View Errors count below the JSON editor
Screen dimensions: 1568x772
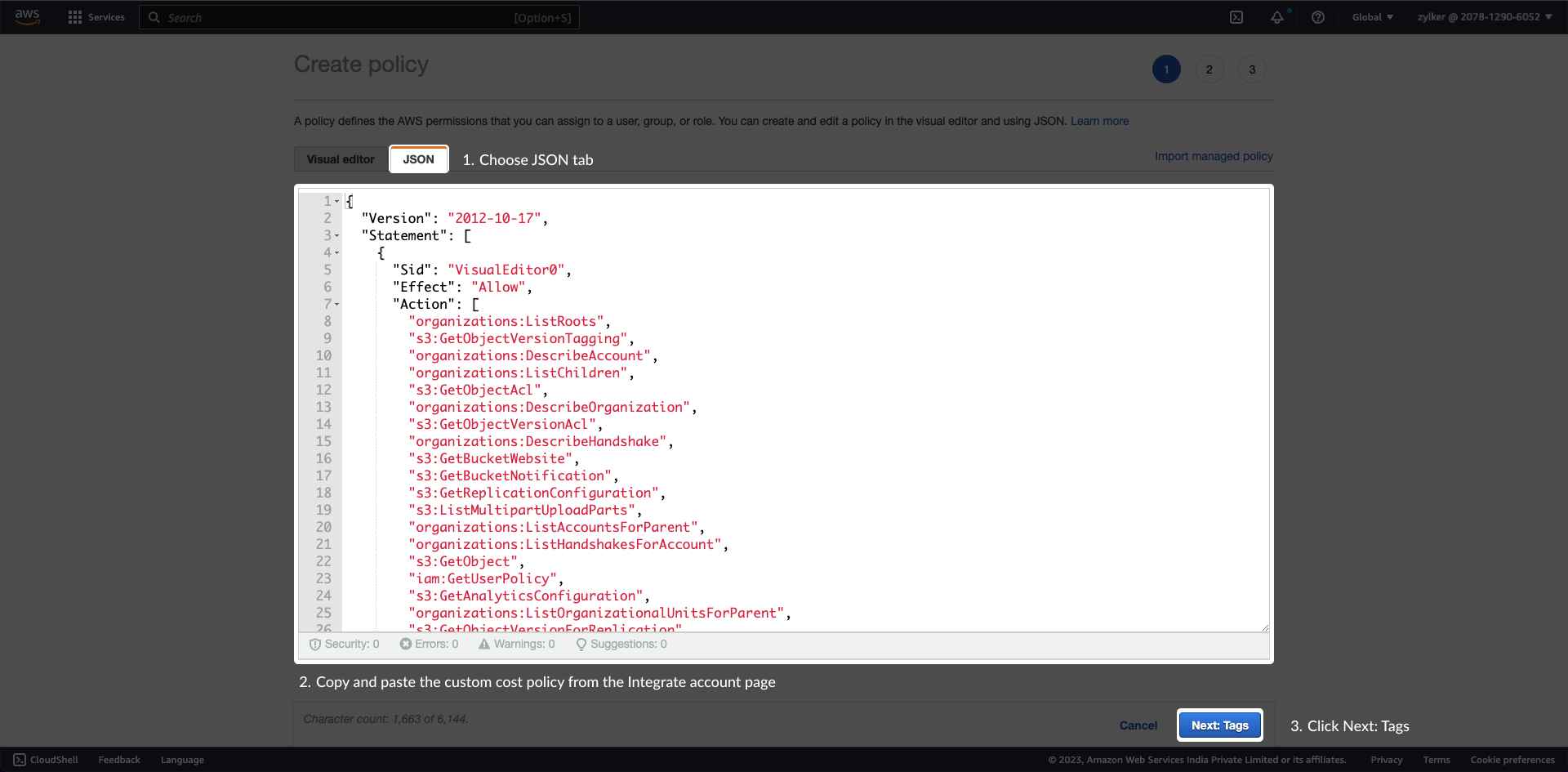(x=430, y=644)
